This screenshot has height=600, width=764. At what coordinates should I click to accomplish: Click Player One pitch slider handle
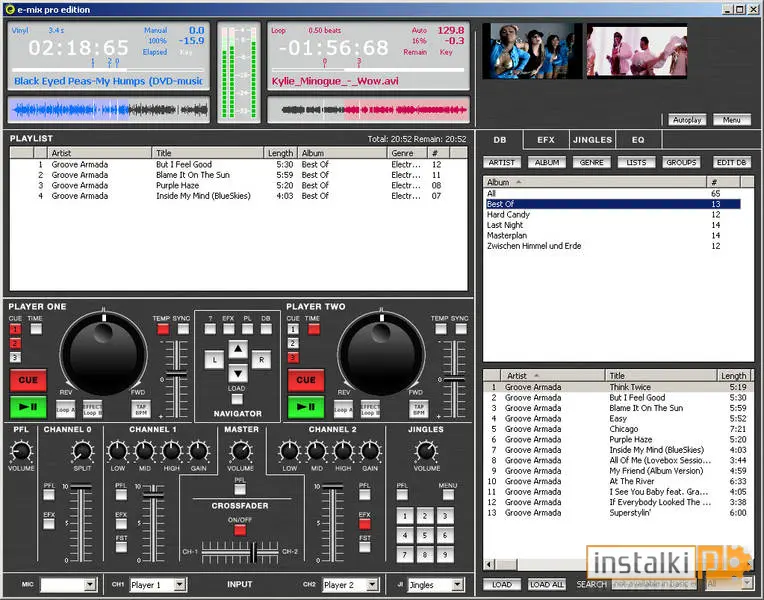(x=176, y=375)
